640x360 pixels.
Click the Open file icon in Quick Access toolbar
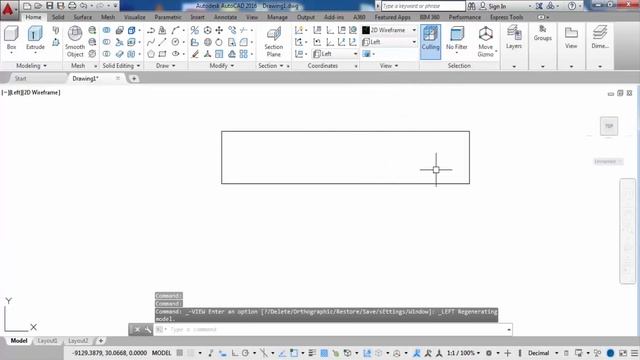pos(38,6)
